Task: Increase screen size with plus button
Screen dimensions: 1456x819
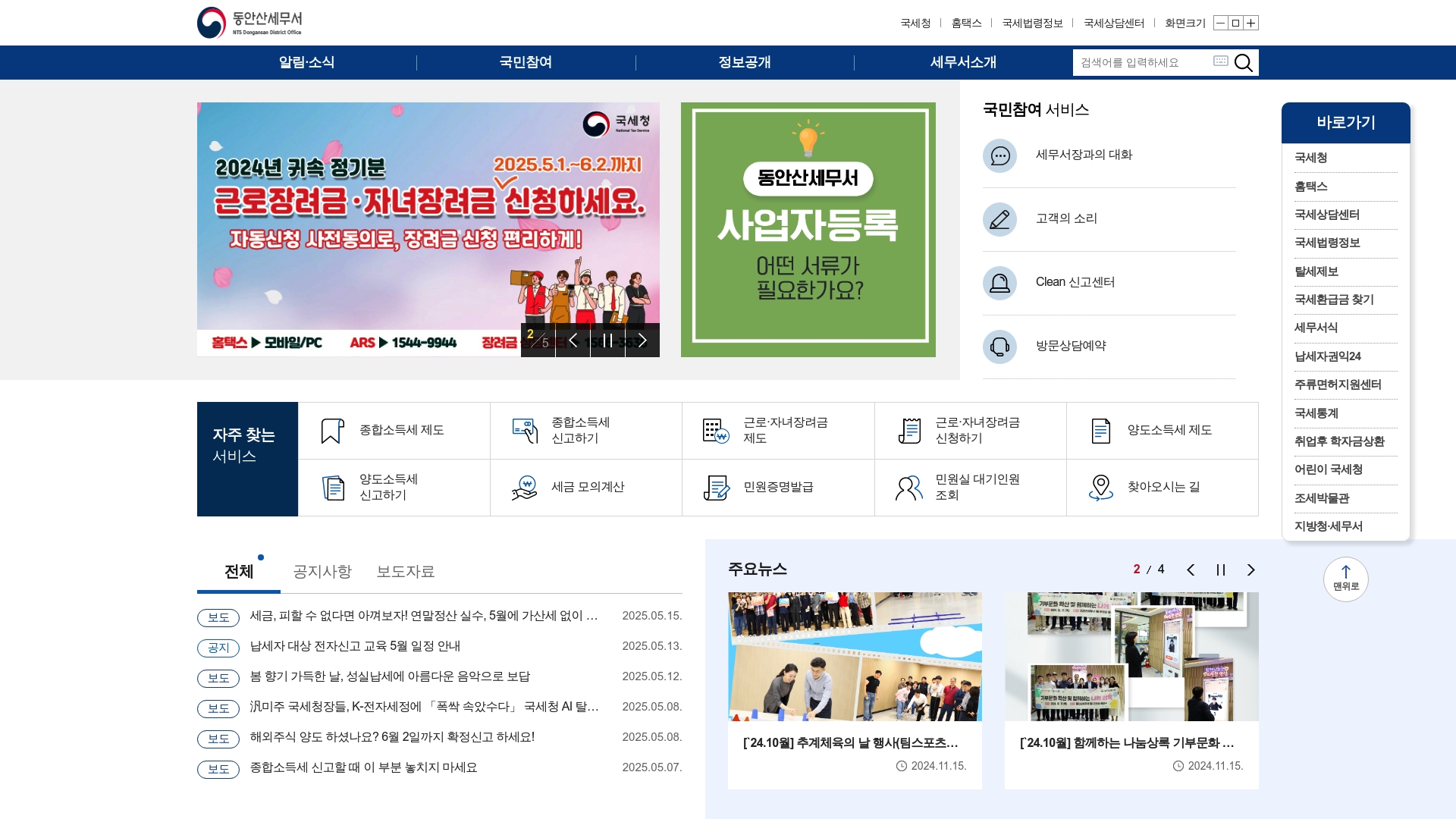Action: (x=1251, y=24)
